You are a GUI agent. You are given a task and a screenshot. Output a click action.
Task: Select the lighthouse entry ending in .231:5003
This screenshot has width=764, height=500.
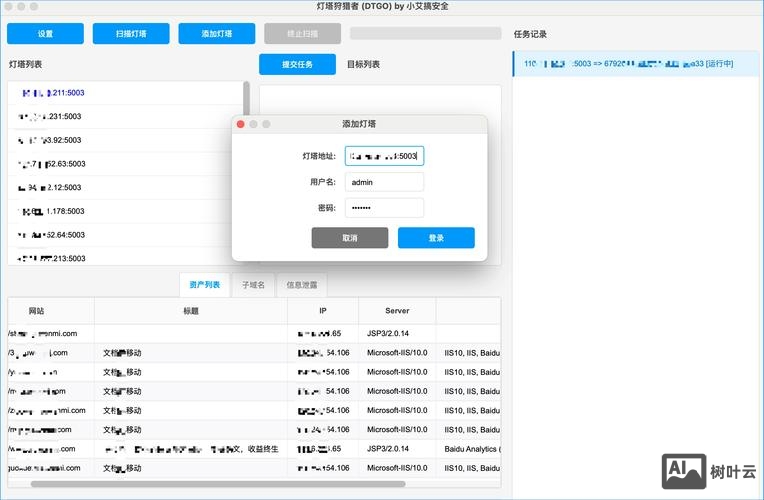pos(125,116)
